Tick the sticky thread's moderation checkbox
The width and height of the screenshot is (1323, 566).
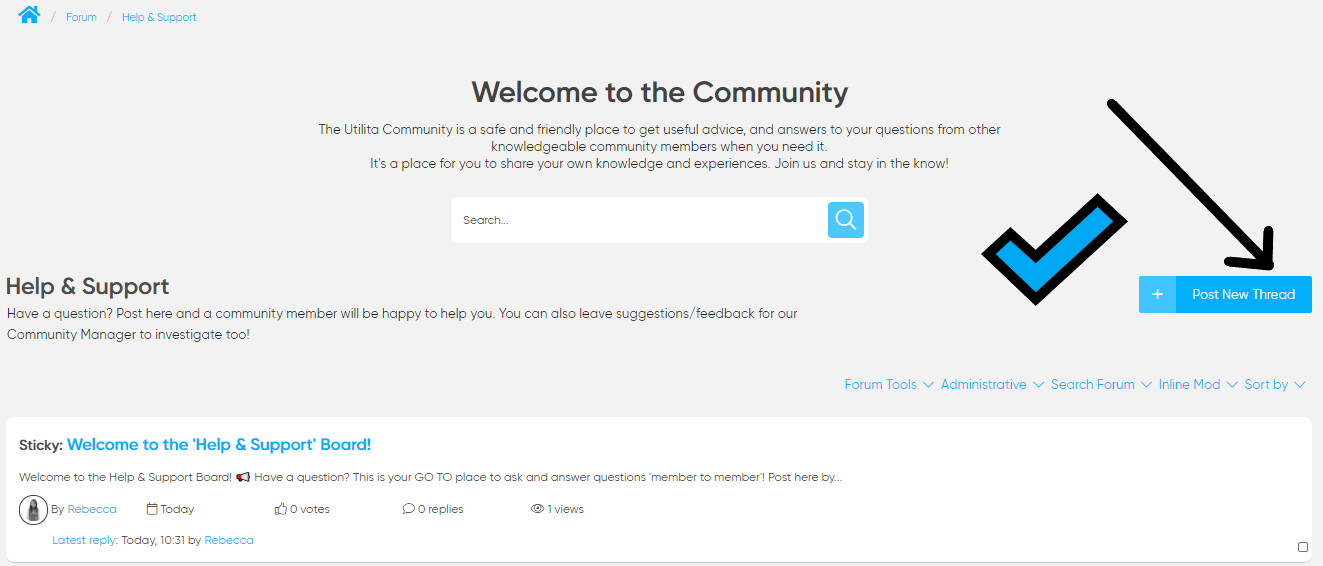(x=1303, y=547)
